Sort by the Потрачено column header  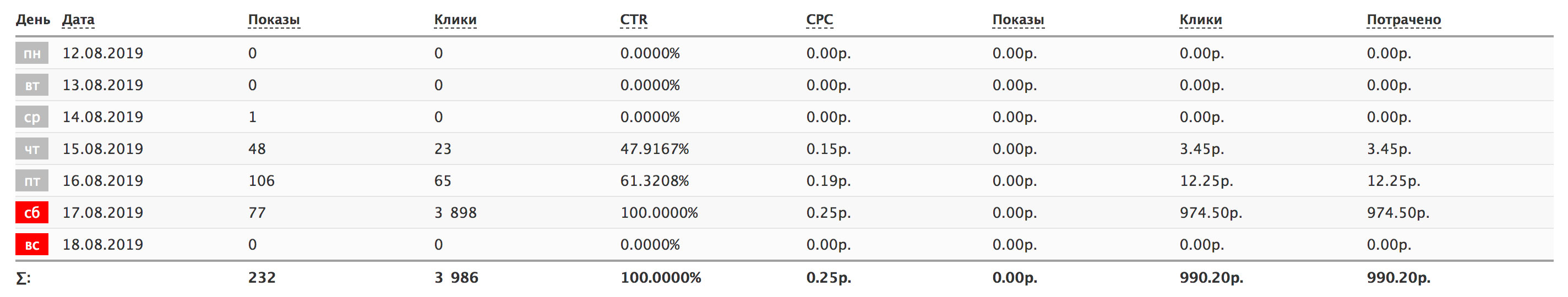pos(1403,20)
